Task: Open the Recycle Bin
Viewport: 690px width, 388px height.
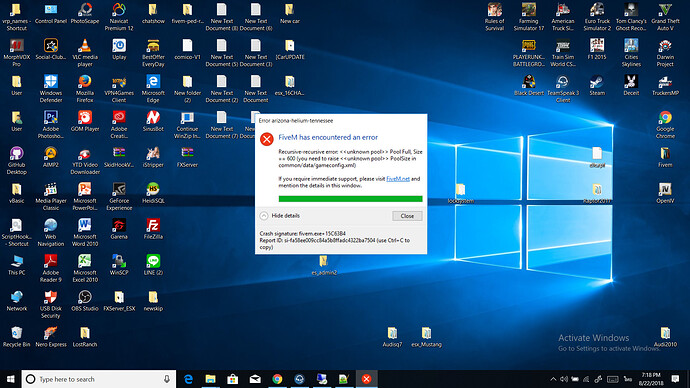Action: 17,337
